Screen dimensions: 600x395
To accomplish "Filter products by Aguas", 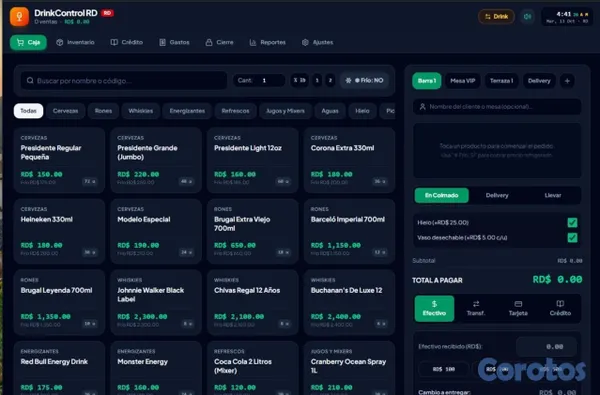I will point(330,111).
